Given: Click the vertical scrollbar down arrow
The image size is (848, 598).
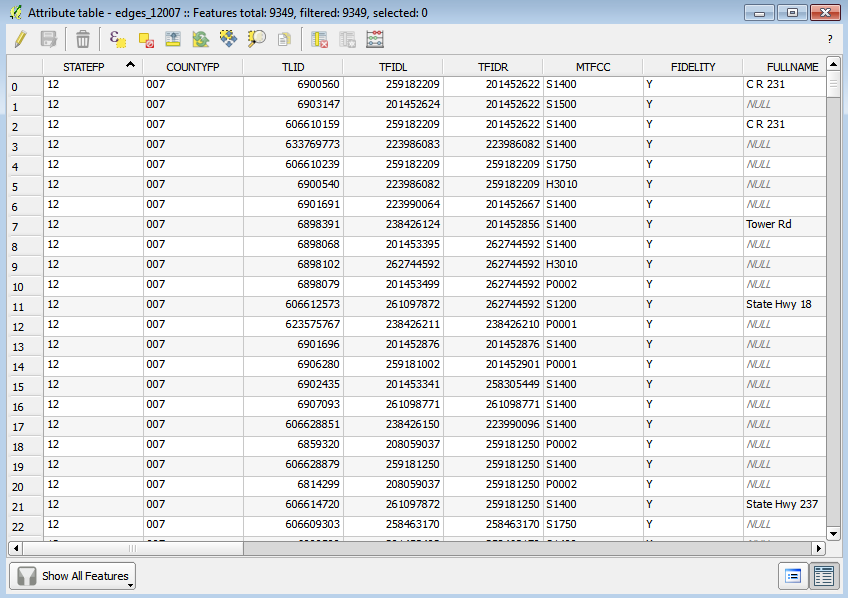Looking at the screenshot, I should pos(833,534).
